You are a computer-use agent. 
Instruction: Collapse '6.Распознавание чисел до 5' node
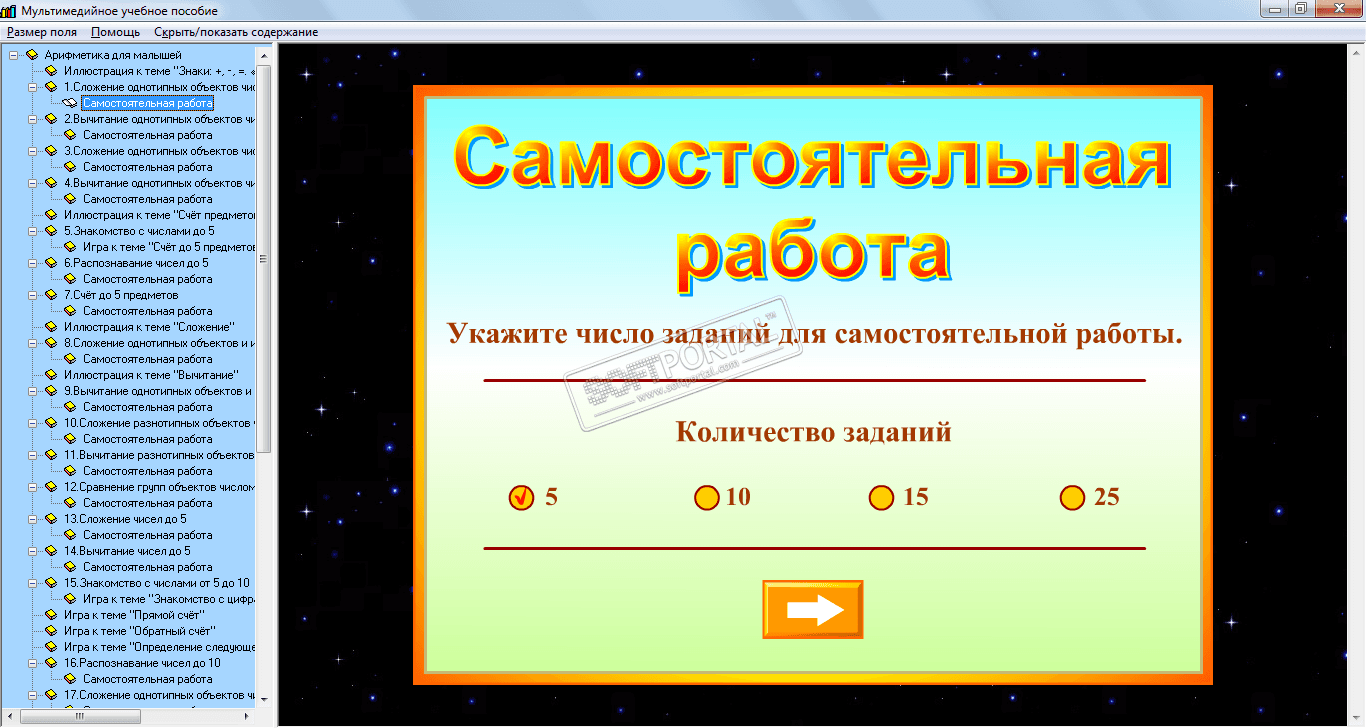pyautogui.click(x=33, y=263)
